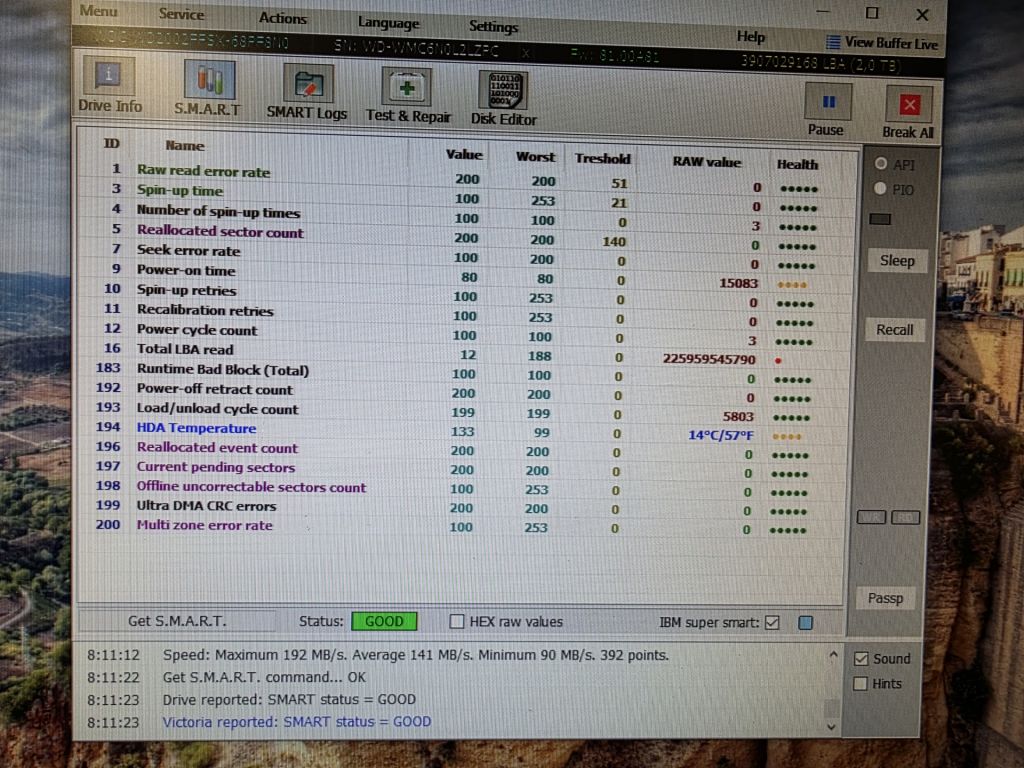This screenshot has width=1024, height=768.
Task: Click the green GOOD status indicator
Action: pos(384,621)
